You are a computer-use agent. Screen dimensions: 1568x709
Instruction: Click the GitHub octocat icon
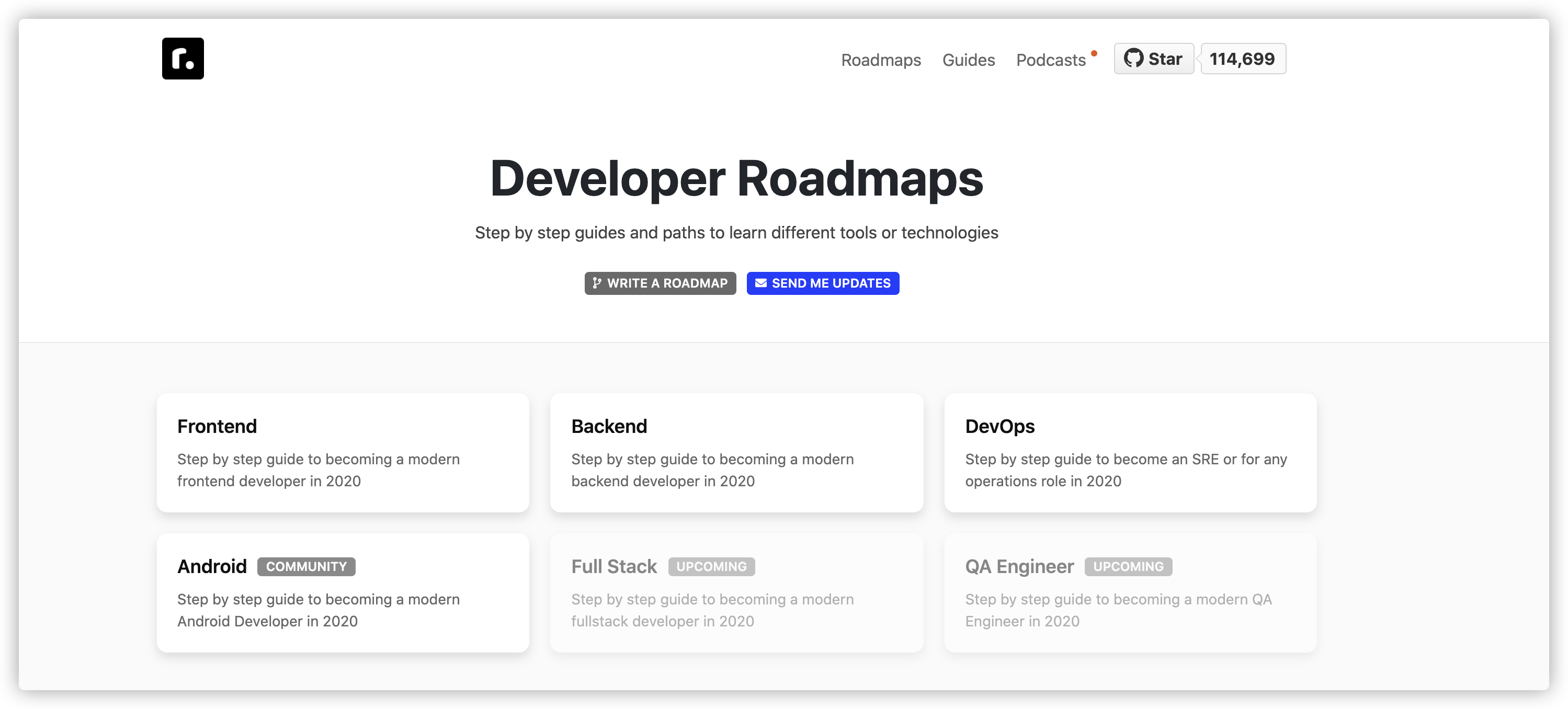(1133, 59)
